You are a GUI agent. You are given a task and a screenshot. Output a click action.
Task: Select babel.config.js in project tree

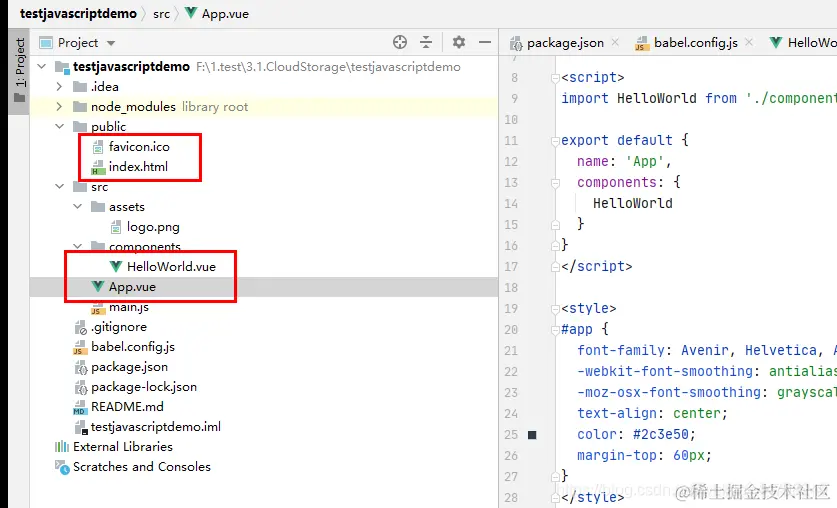click(x=132, y=347)
